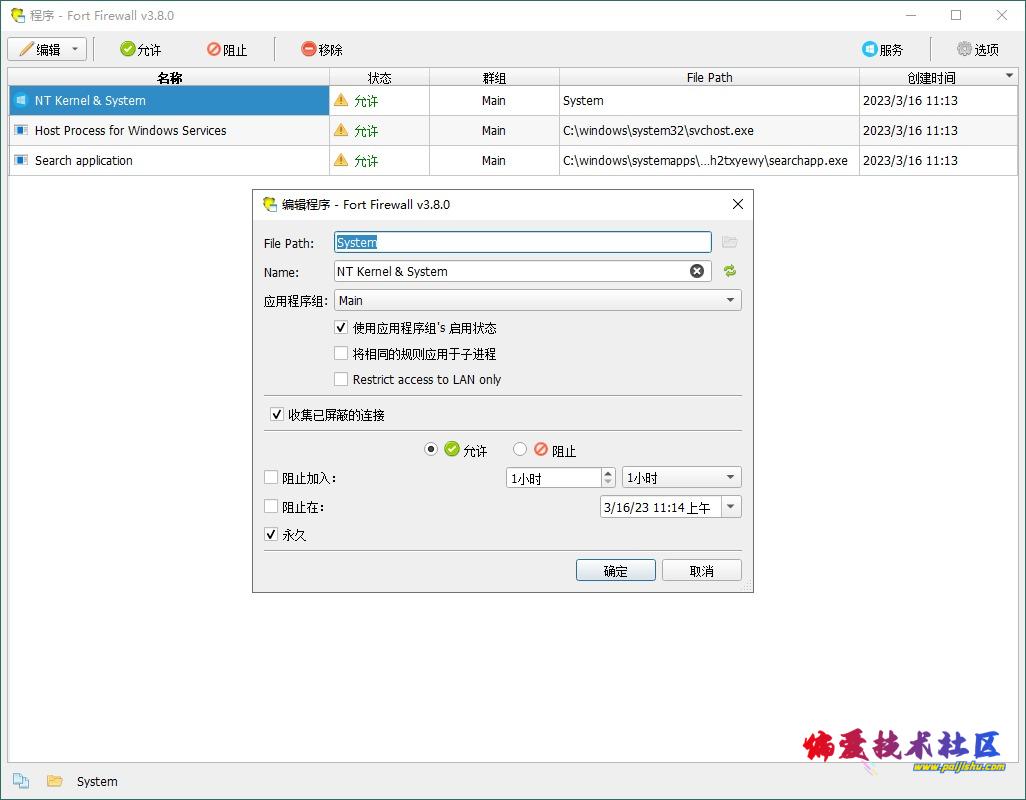Clear the Name field with the X icon
This screenshot has width=1026, height=800.
tap(697, 271)
